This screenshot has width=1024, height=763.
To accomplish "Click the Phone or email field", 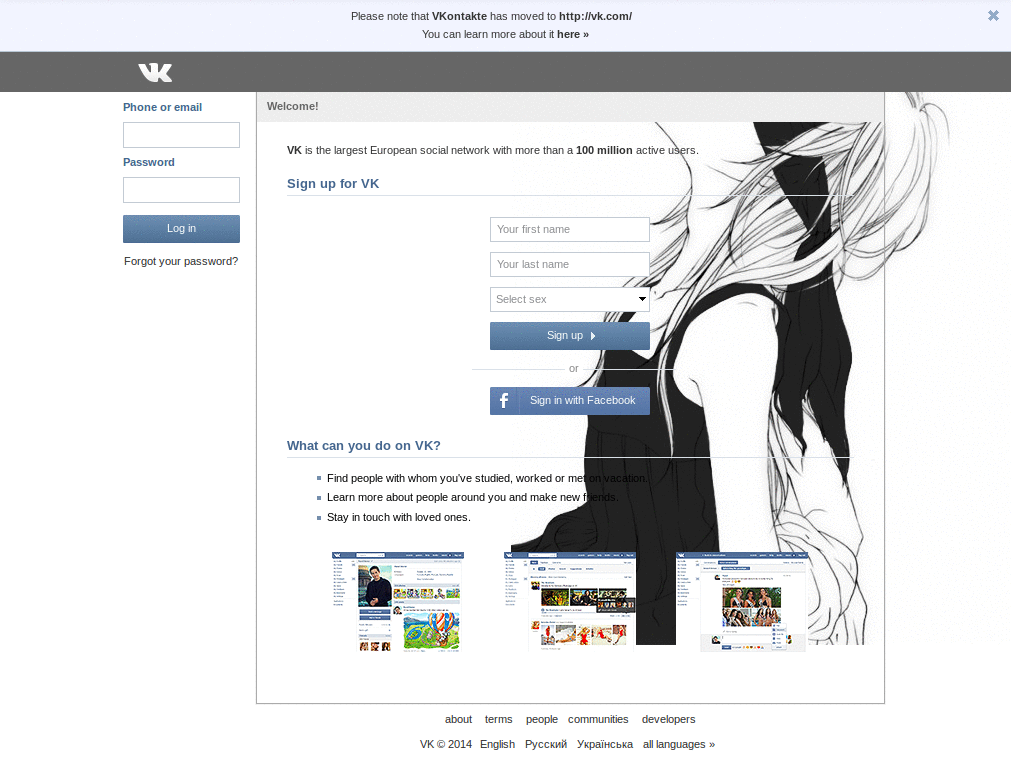I will pyautogui.click(x=181, y=134).
